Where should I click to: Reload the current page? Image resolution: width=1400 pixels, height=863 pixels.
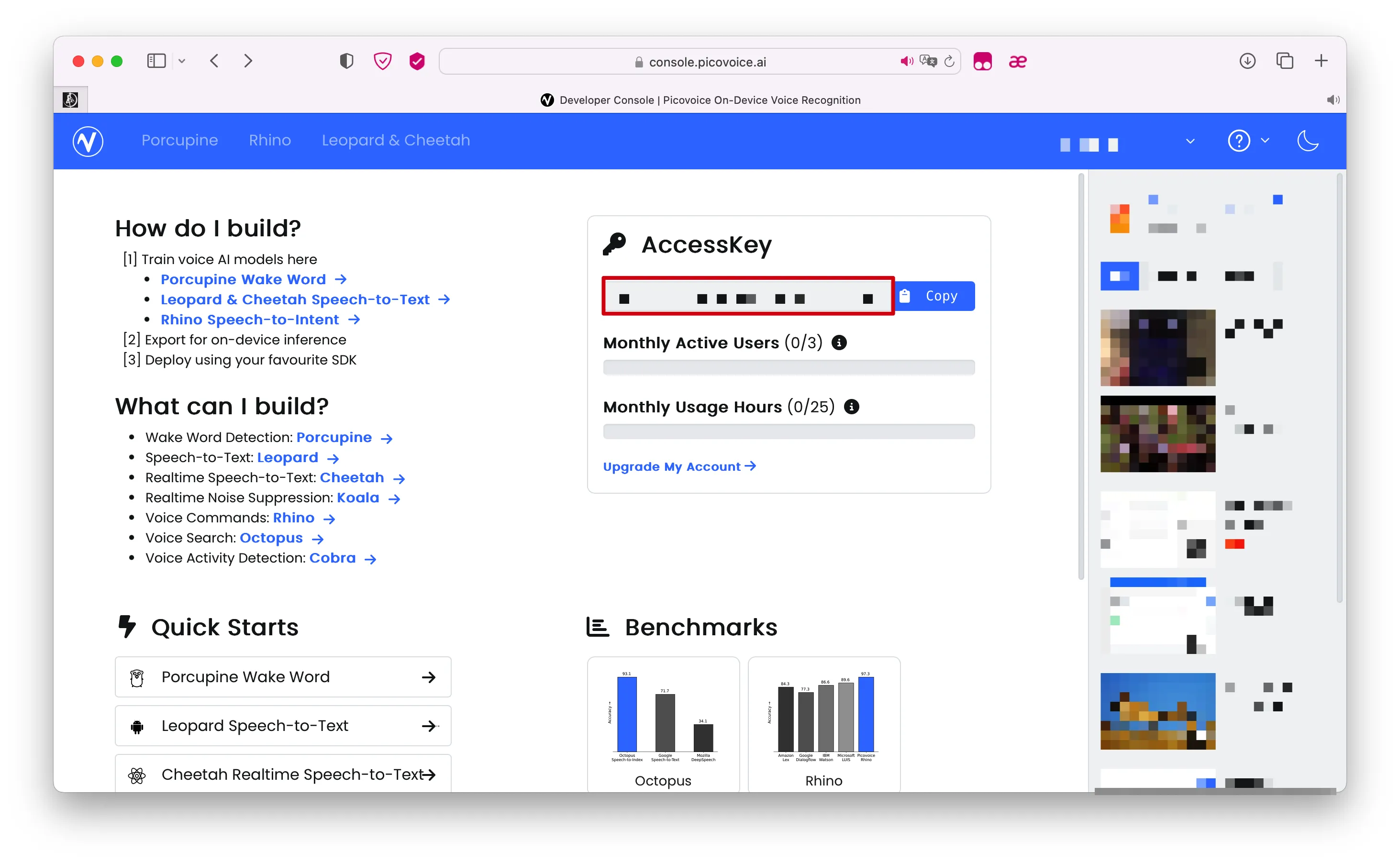point(949,61)
